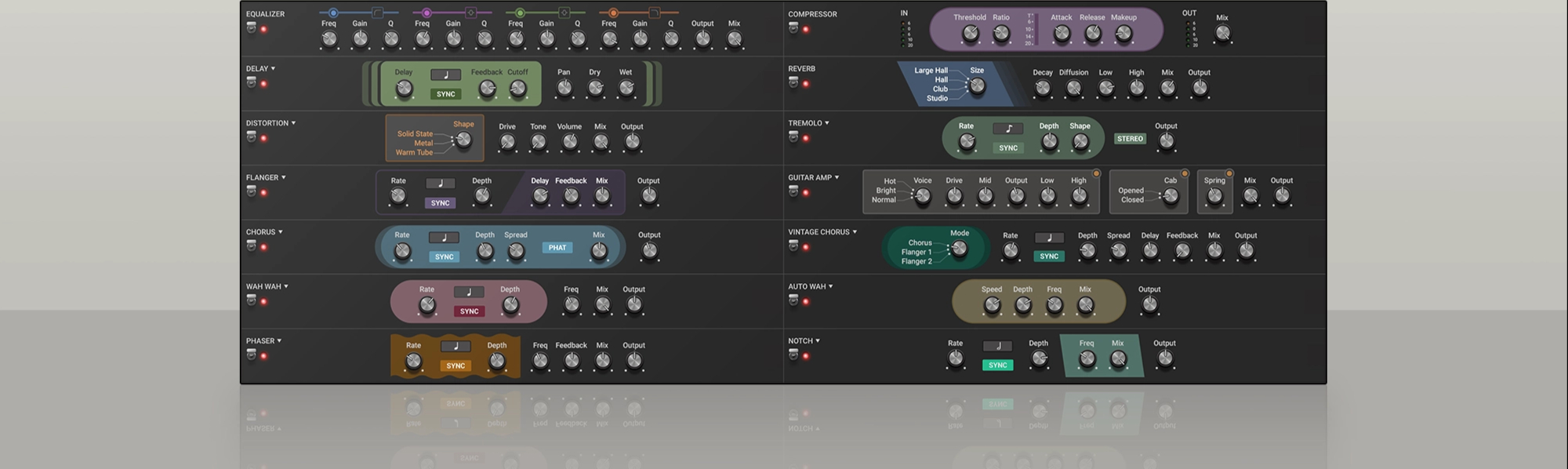Screen dimensions: 1568x469
Task: Flip the Distortion power switch
Action: [252, 137]
